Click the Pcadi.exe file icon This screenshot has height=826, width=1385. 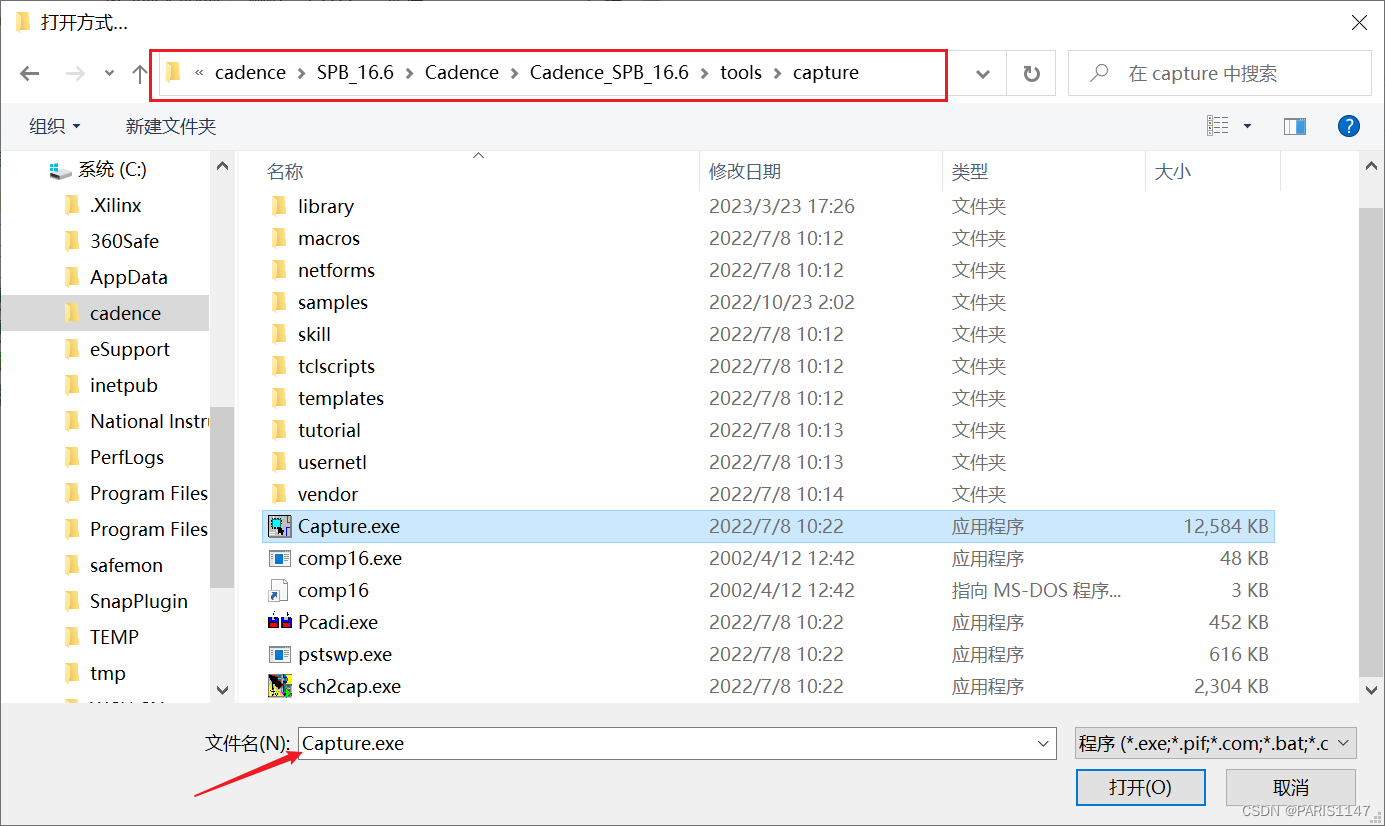coord(280,622)
